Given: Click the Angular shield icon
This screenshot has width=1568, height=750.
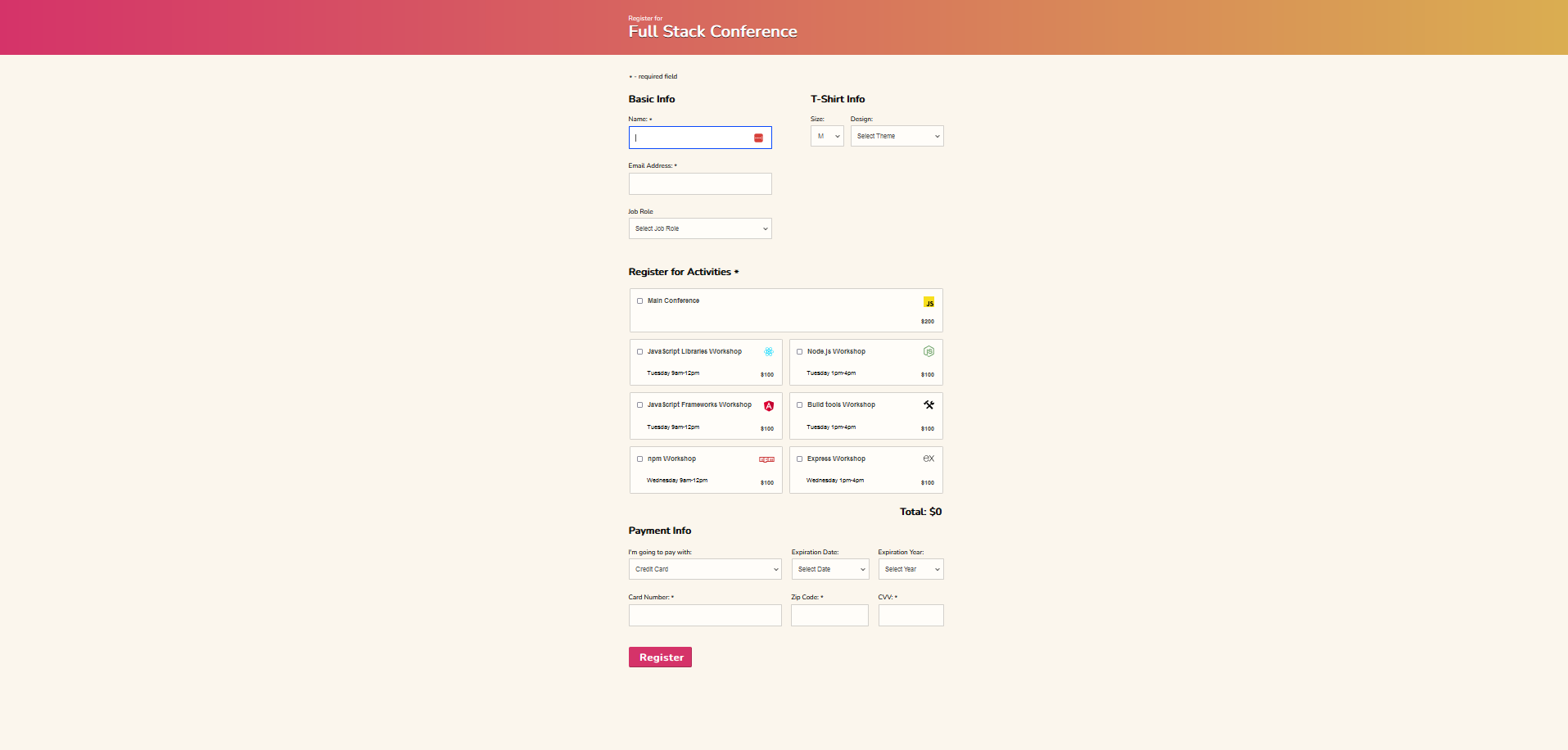Looking at the screenshot, I should click(x=769, y=406).
